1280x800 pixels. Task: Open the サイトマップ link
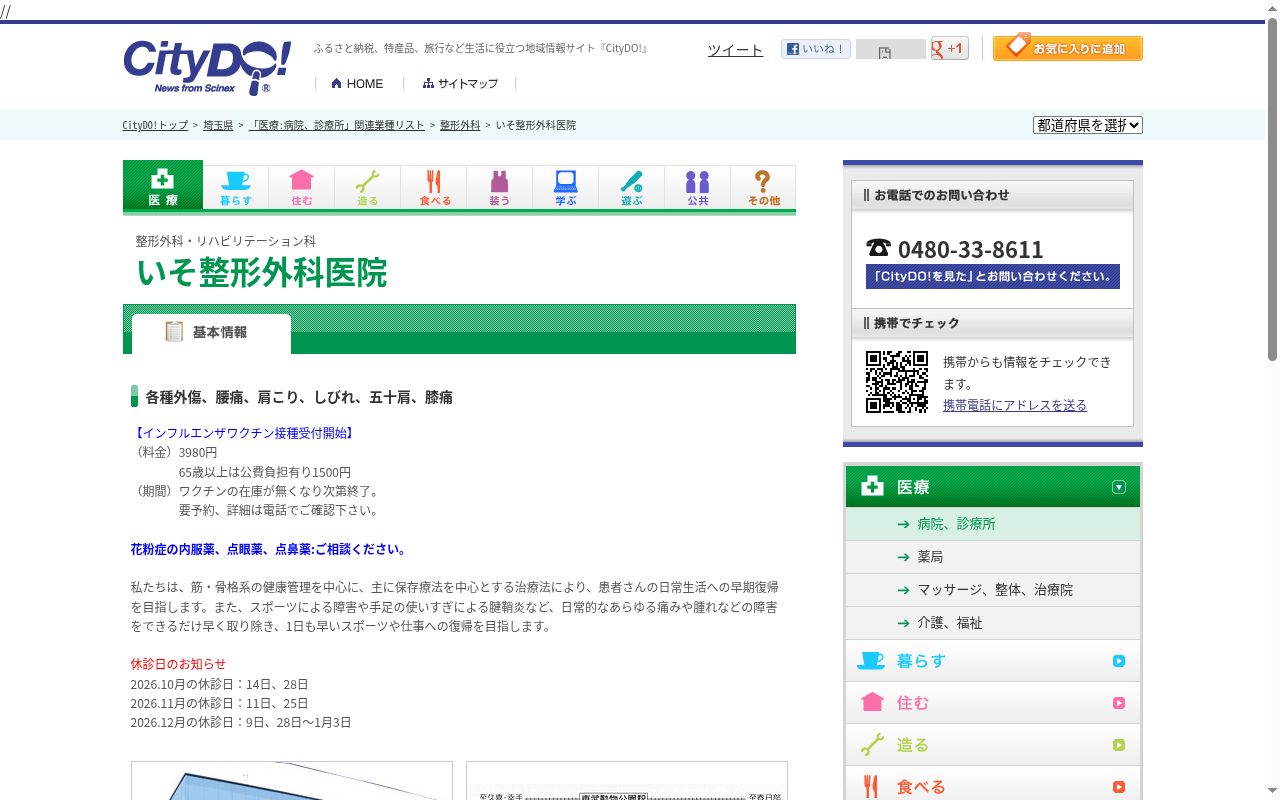pos(460,84)
